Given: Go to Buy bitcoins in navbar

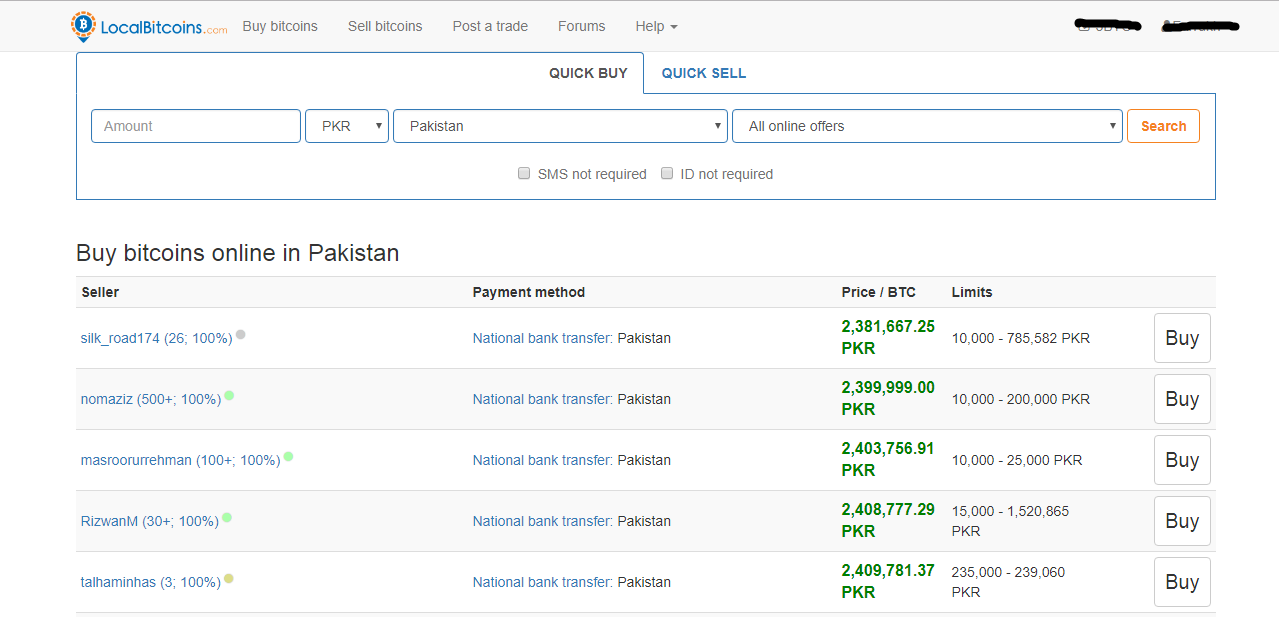Looking at the screenshot, I should (x=280, y=26).
